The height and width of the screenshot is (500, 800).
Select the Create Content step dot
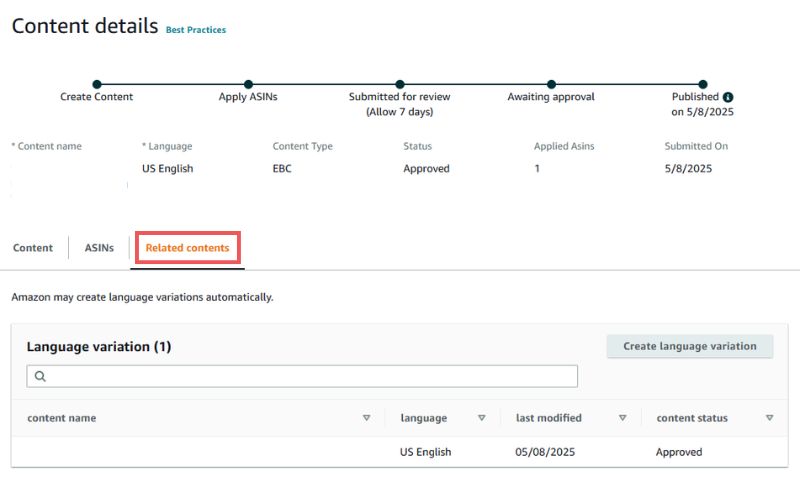[96, 84]
